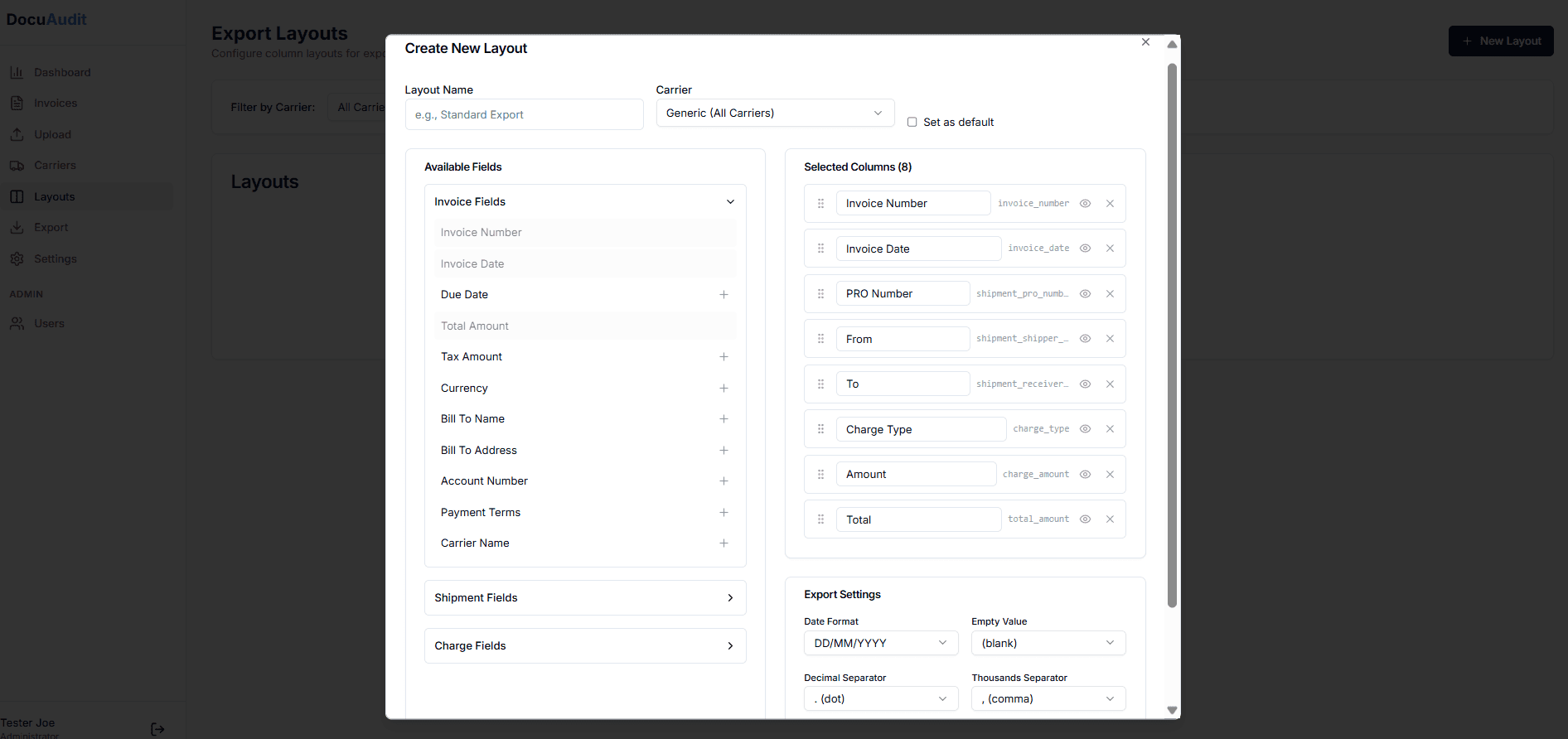Edit the PRO Number column label field

(x=903, y=294)
